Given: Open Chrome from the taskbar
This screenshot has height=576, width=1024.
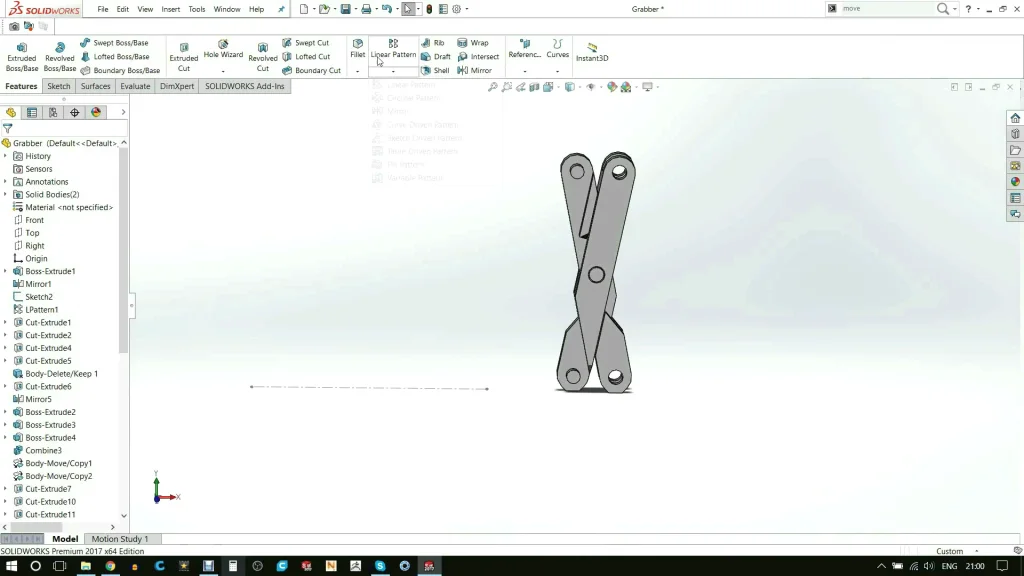Looking at the screenshot, I should click(110, 566).
